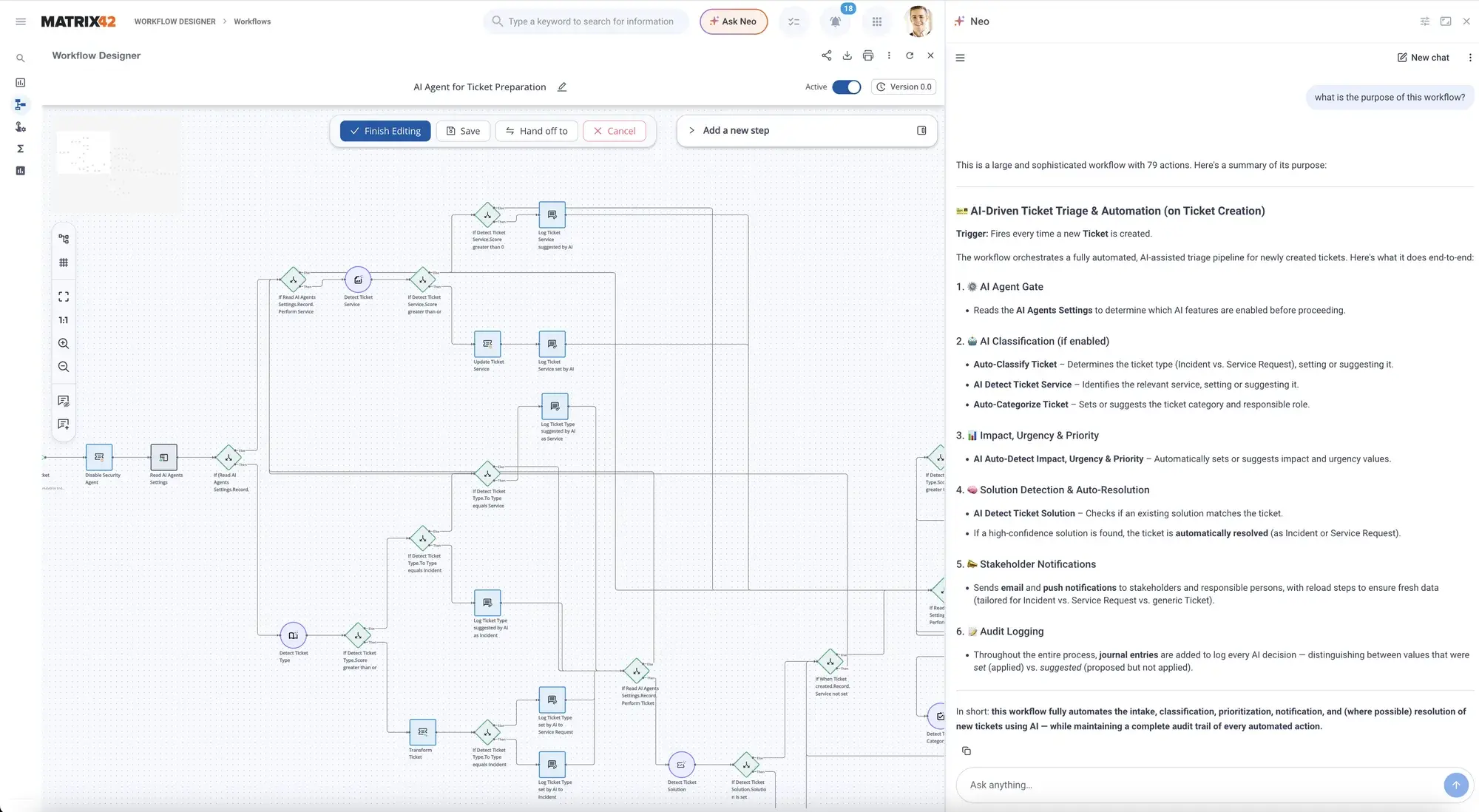This screenshot has width=1479, height=812.
Task: Select the Disable Security Agent node
Action: pos(99,458)
